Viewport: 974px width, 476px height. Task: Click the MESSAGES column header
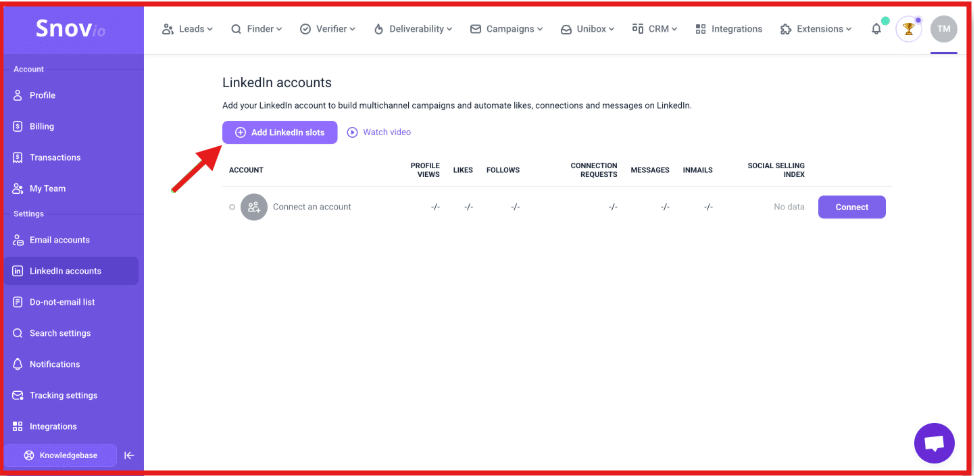[650, 170]
